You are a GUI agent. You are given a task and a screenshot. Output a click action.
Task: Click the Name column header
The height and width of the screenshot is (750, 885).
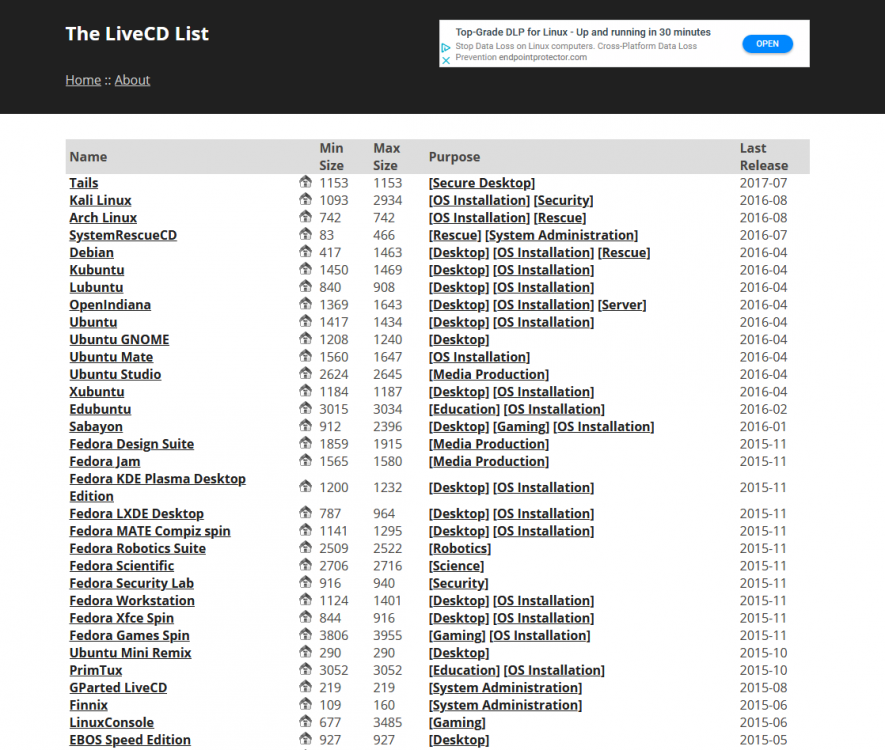88,157
